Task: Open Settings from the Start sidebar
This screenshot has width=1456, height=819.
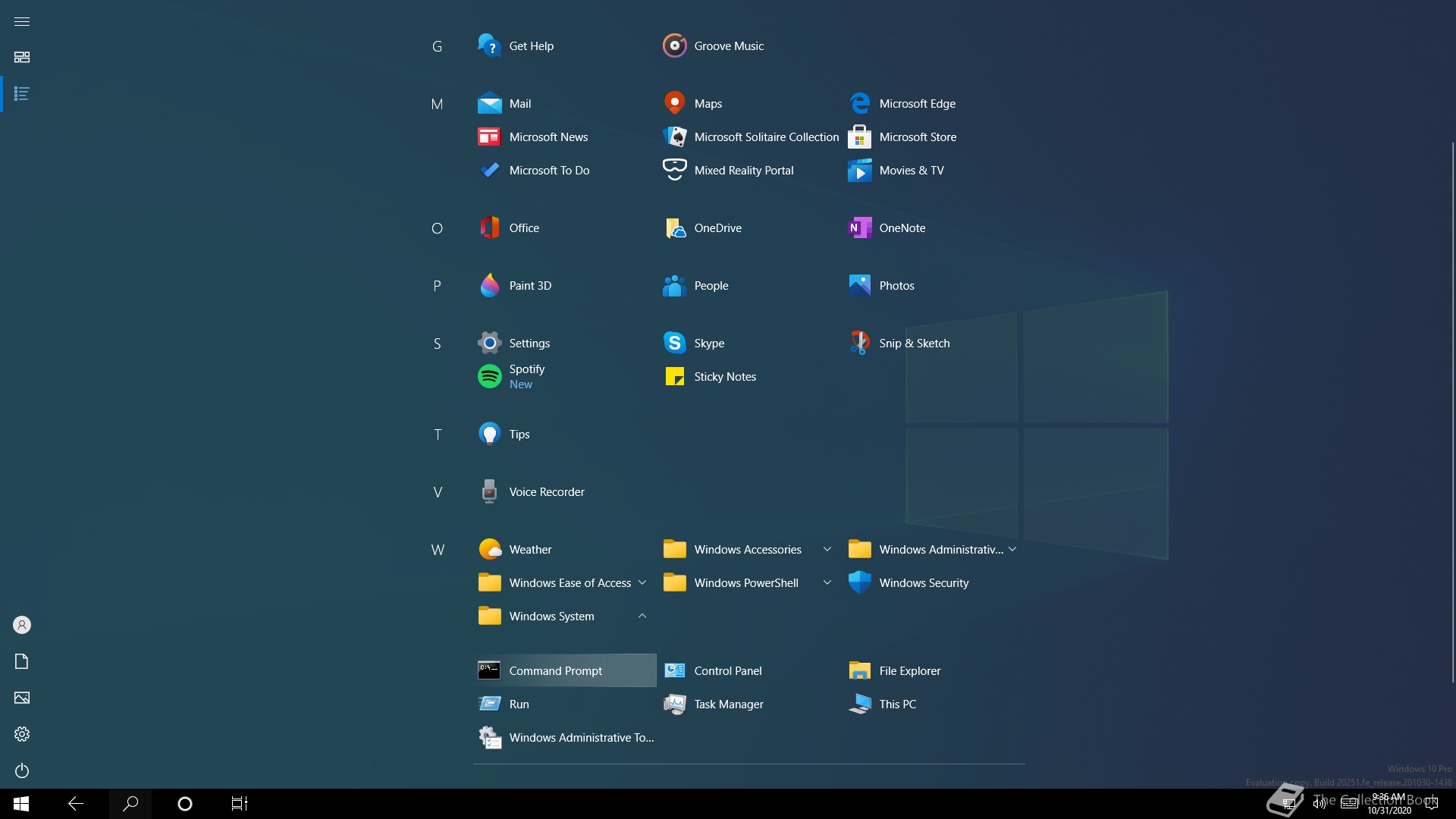Action: tap(22, 734)
